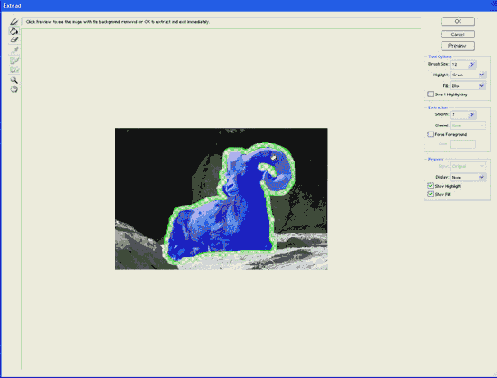Click the Preview button
Viewport: 497px width, 378px height.
tap(458, 46)
